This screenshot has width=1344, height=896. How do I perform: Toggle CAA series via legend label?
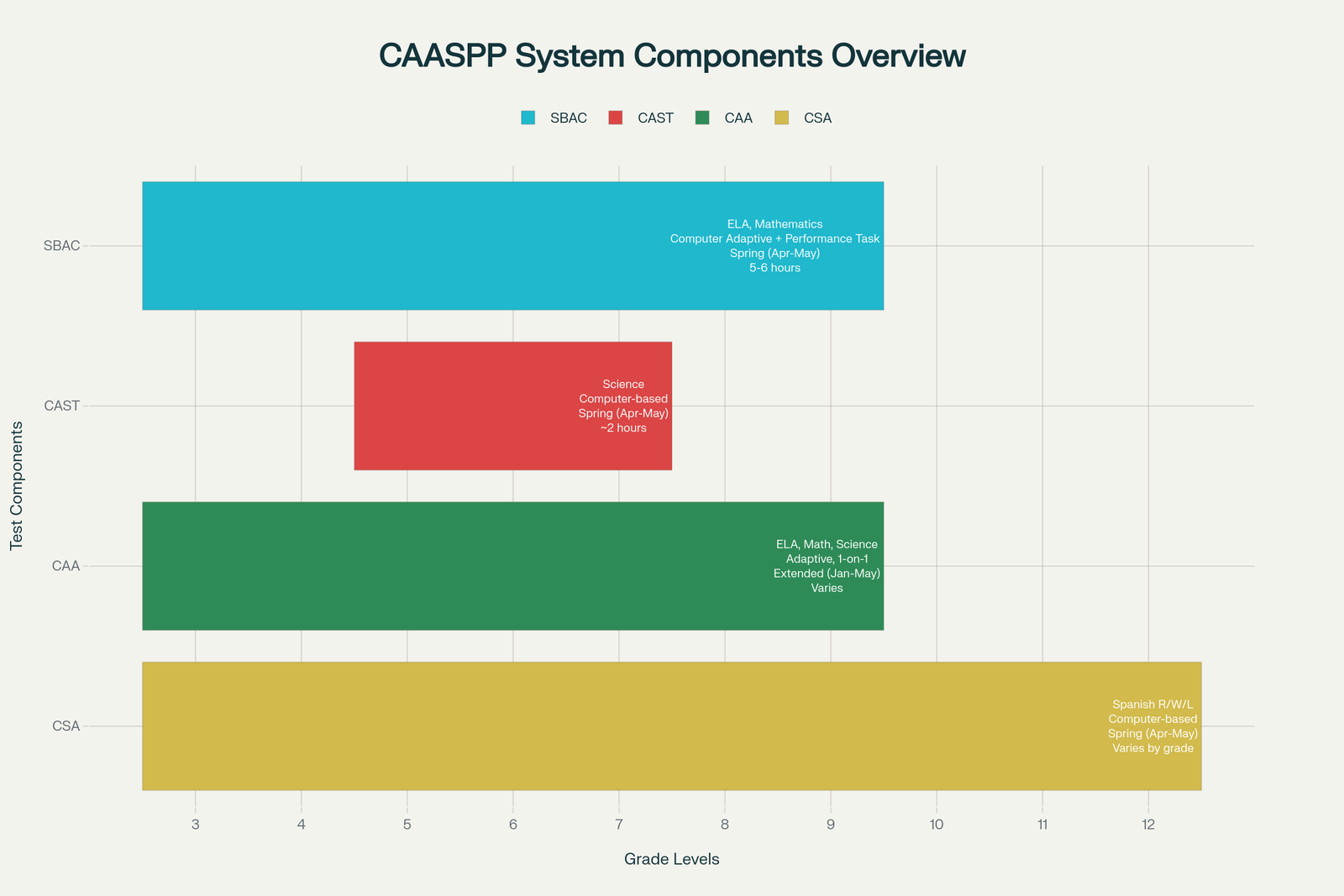click(x=738, y=118)
